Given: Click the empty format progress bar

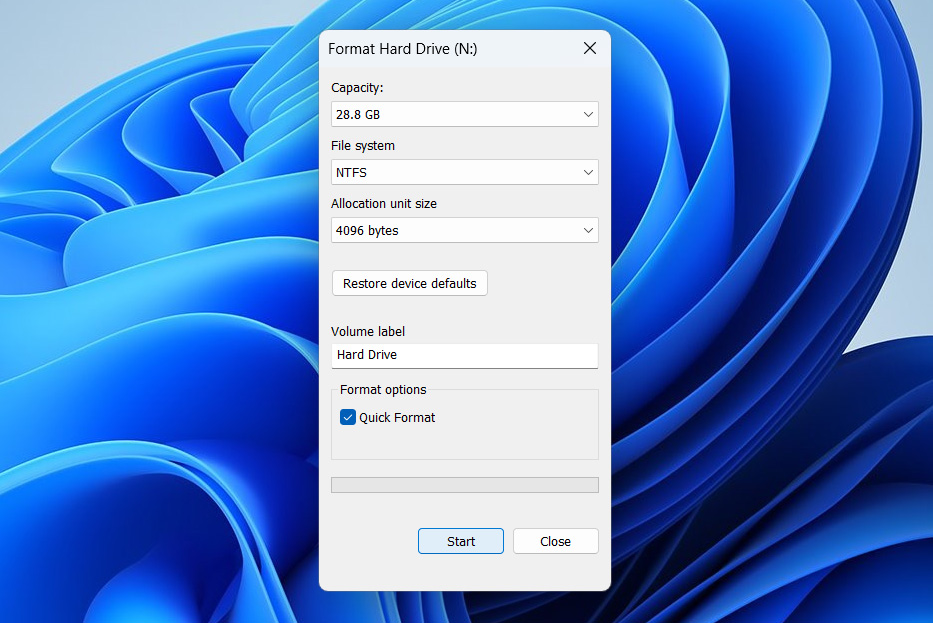Looking at the screenshot, I should click(464, 485).
